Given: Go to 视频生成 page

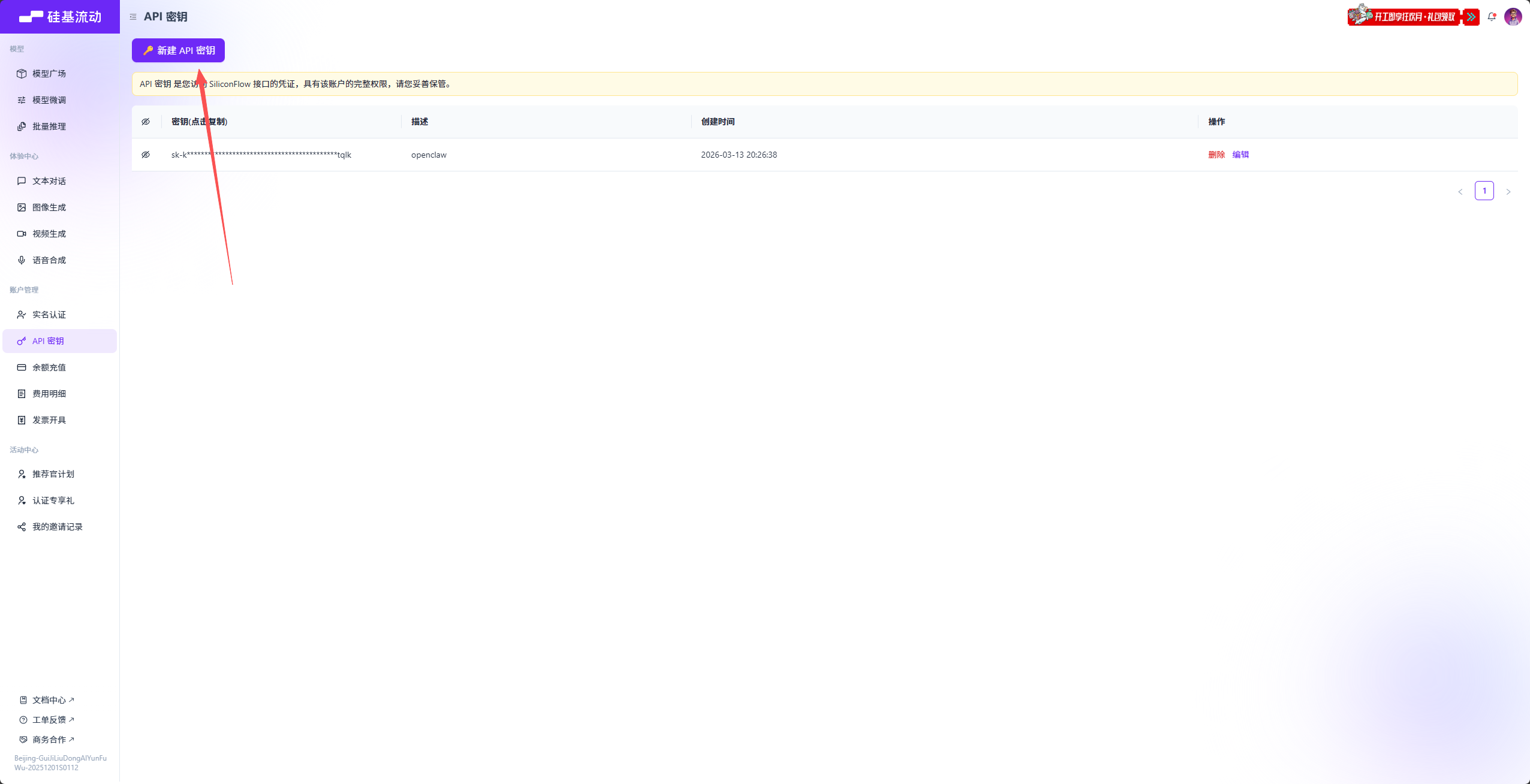Looking at the screenshot, I should [49, 234].
